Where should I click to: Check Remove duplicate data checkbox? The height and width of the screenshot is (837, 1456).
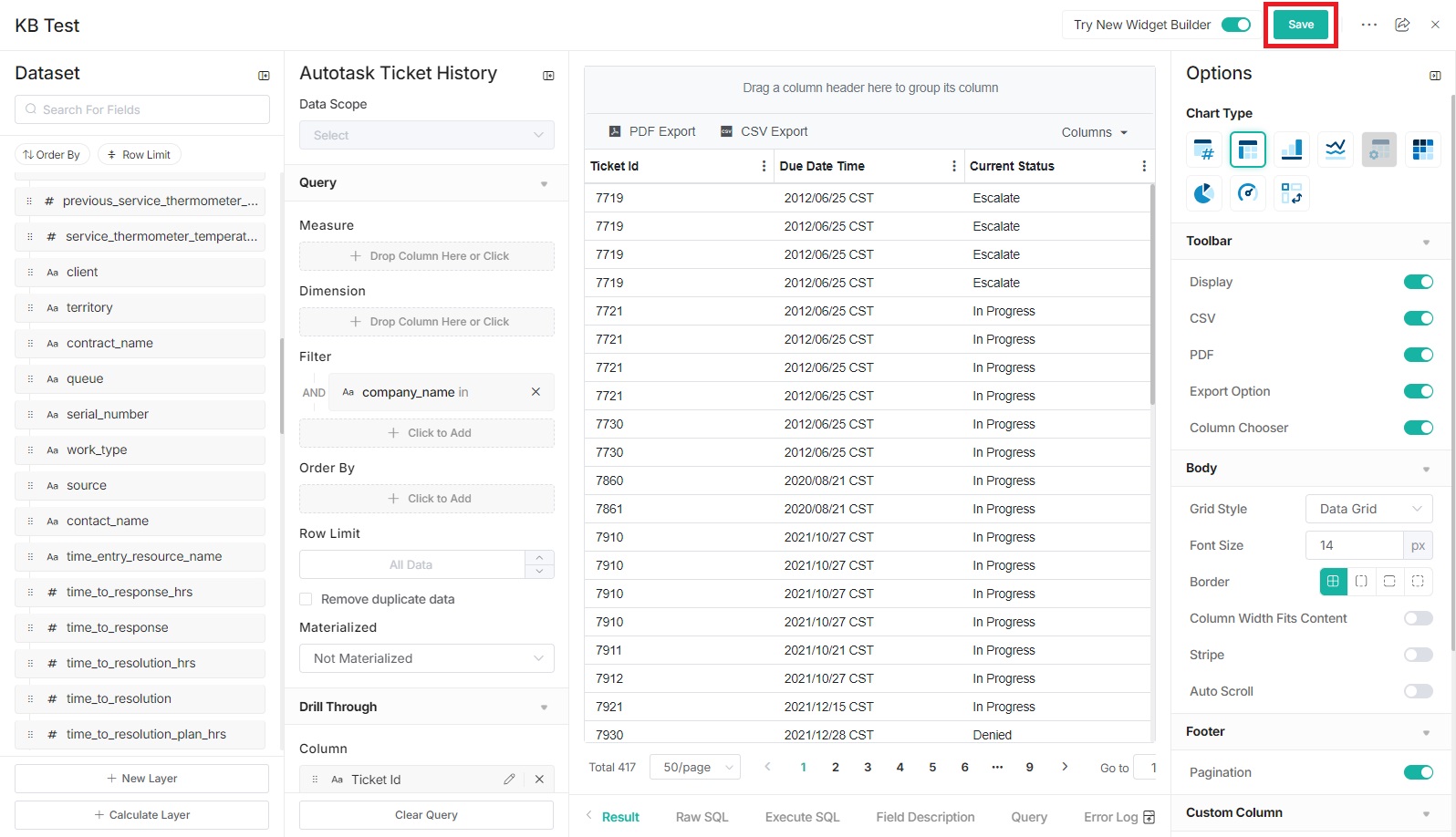point(307,599)
